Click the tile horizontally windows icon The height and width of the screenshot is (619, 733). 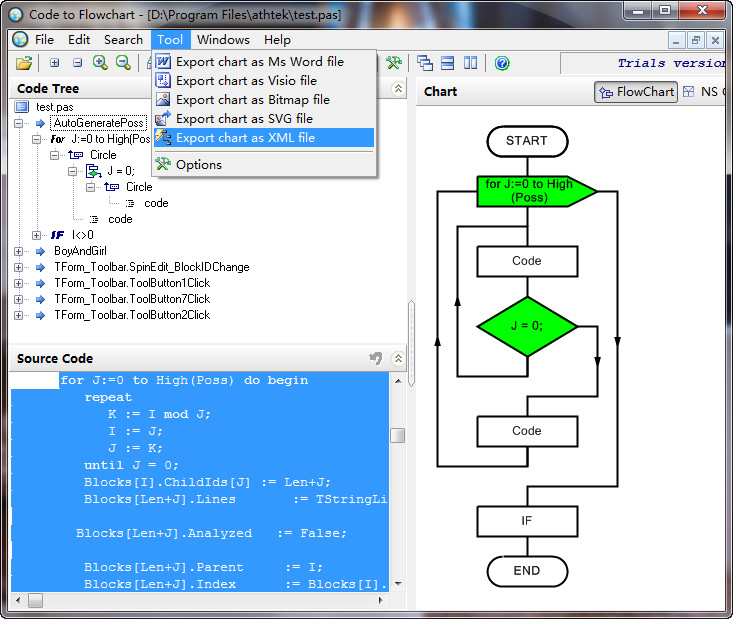tap(447, 63)
